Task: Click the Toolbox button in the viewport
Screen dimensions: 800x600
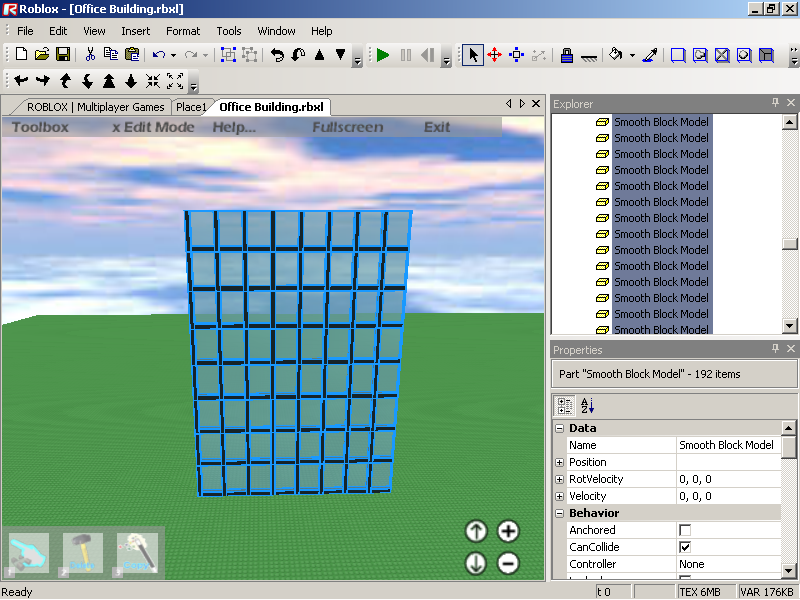Action: [40, 127]
